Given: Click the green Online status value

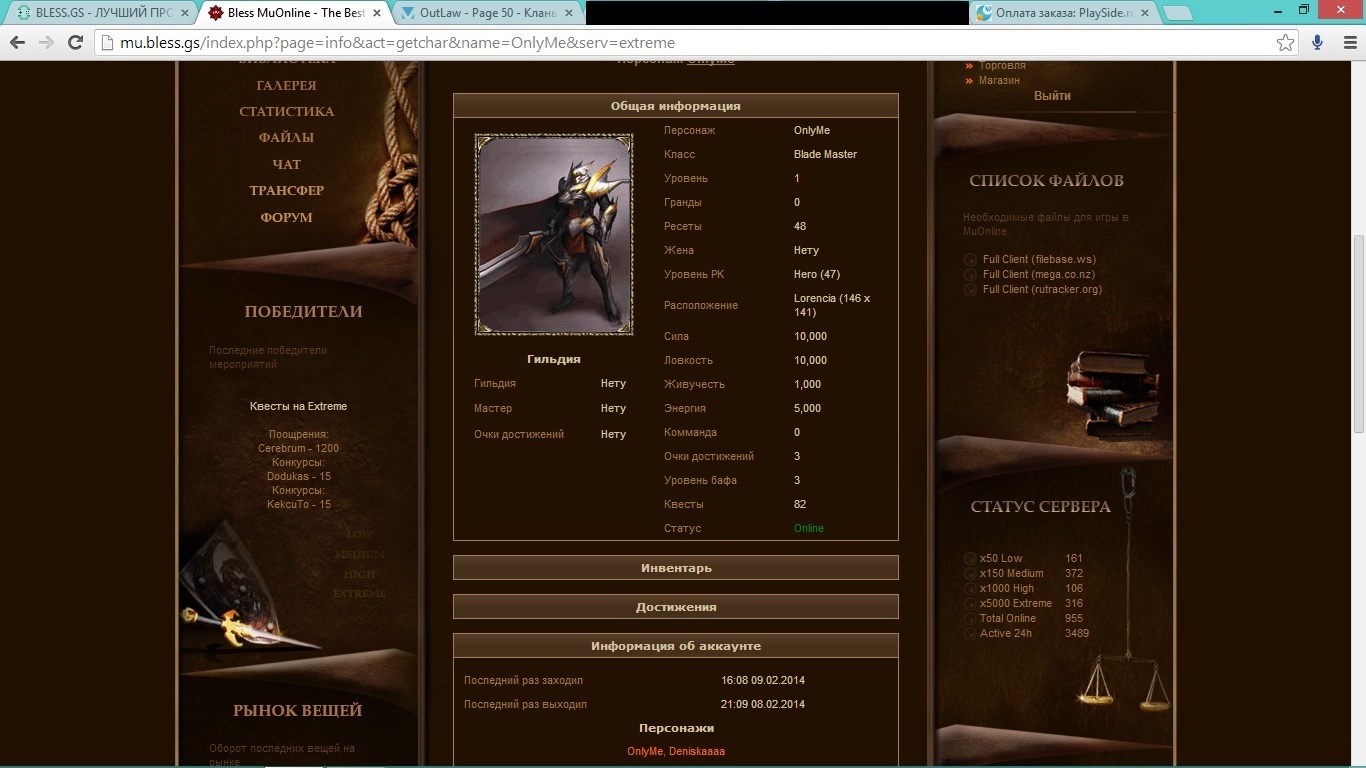Looking at the screenshot, I should click(x=809, y=528).
